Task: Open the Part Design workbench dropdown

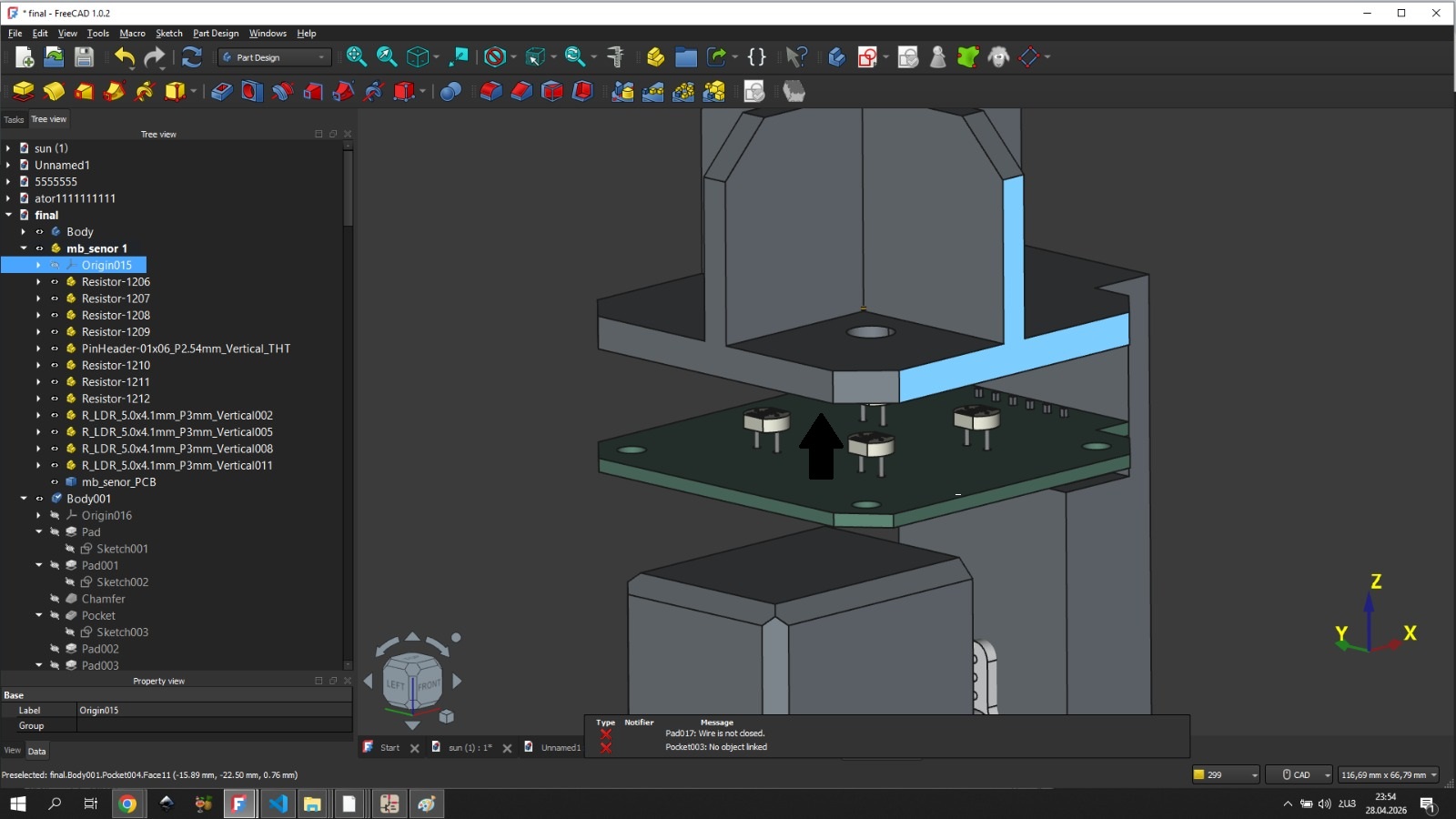Action: tap(275, 57)
